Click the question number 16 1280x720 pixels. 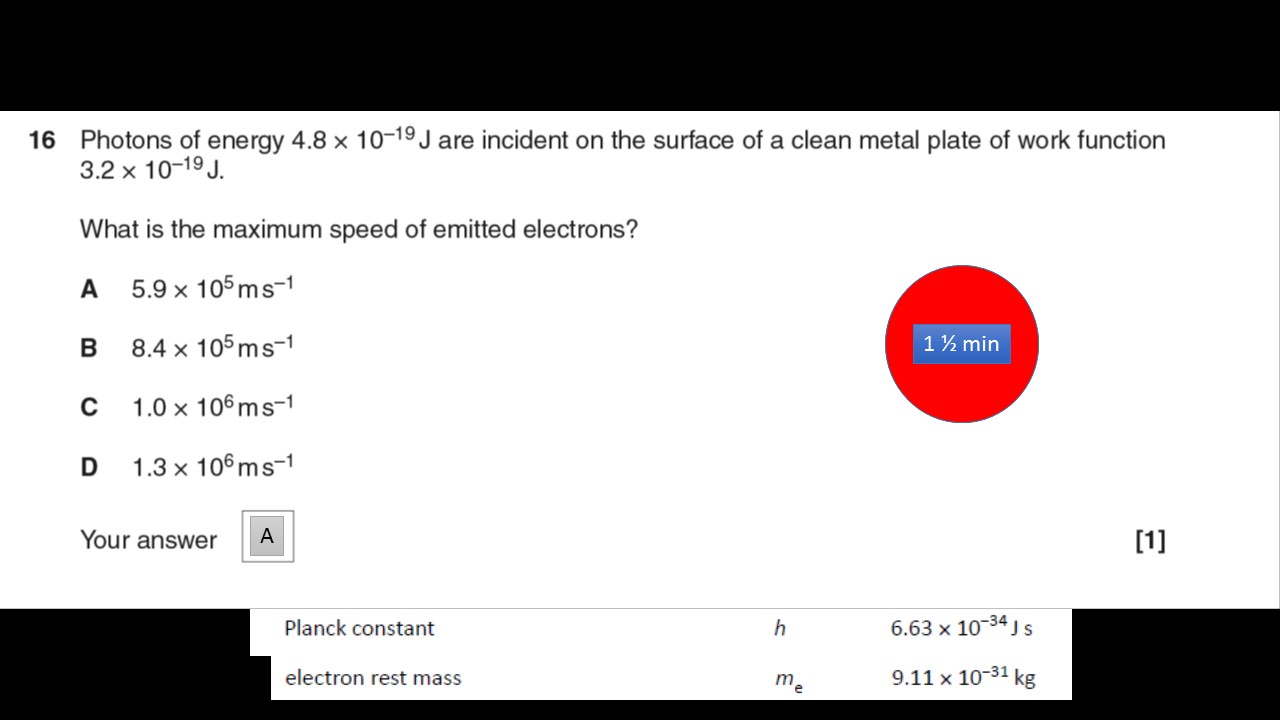click(42, 140)
